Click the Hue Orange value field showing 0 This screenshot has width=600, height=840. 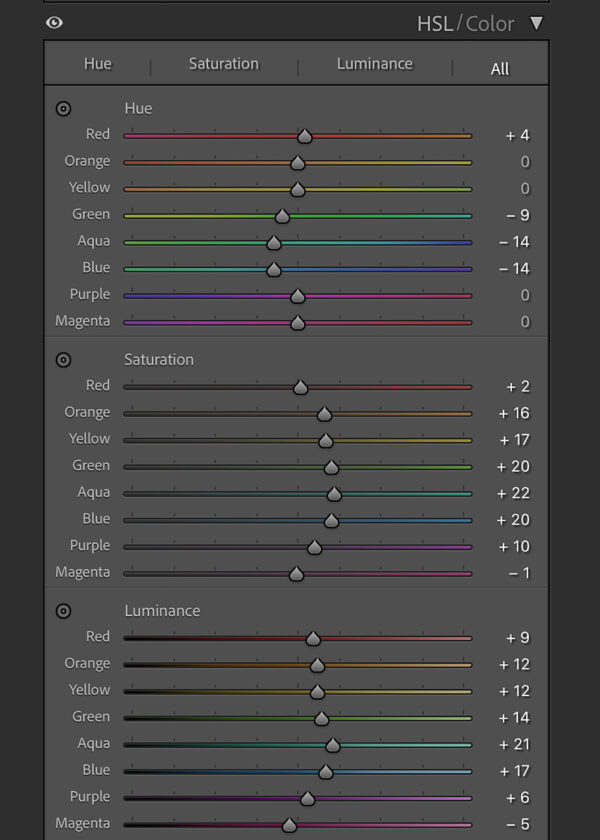[525, 162]
